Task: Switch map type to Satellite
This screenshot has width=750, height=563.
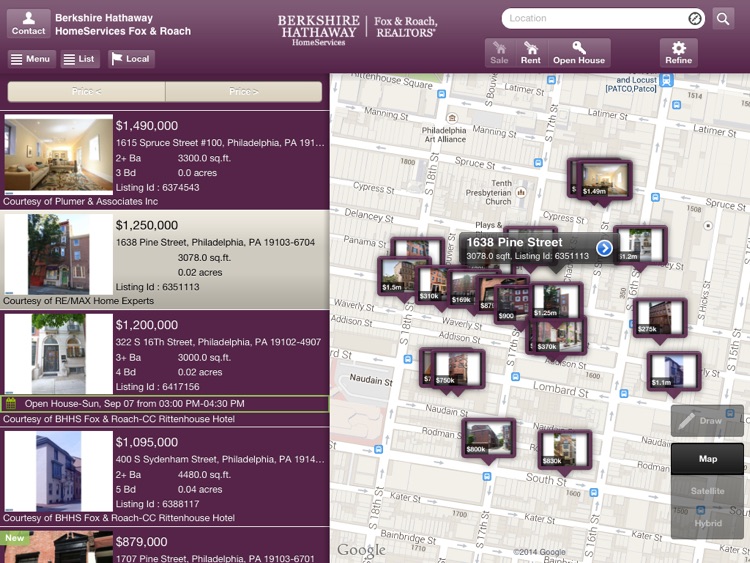Action: 707,491
